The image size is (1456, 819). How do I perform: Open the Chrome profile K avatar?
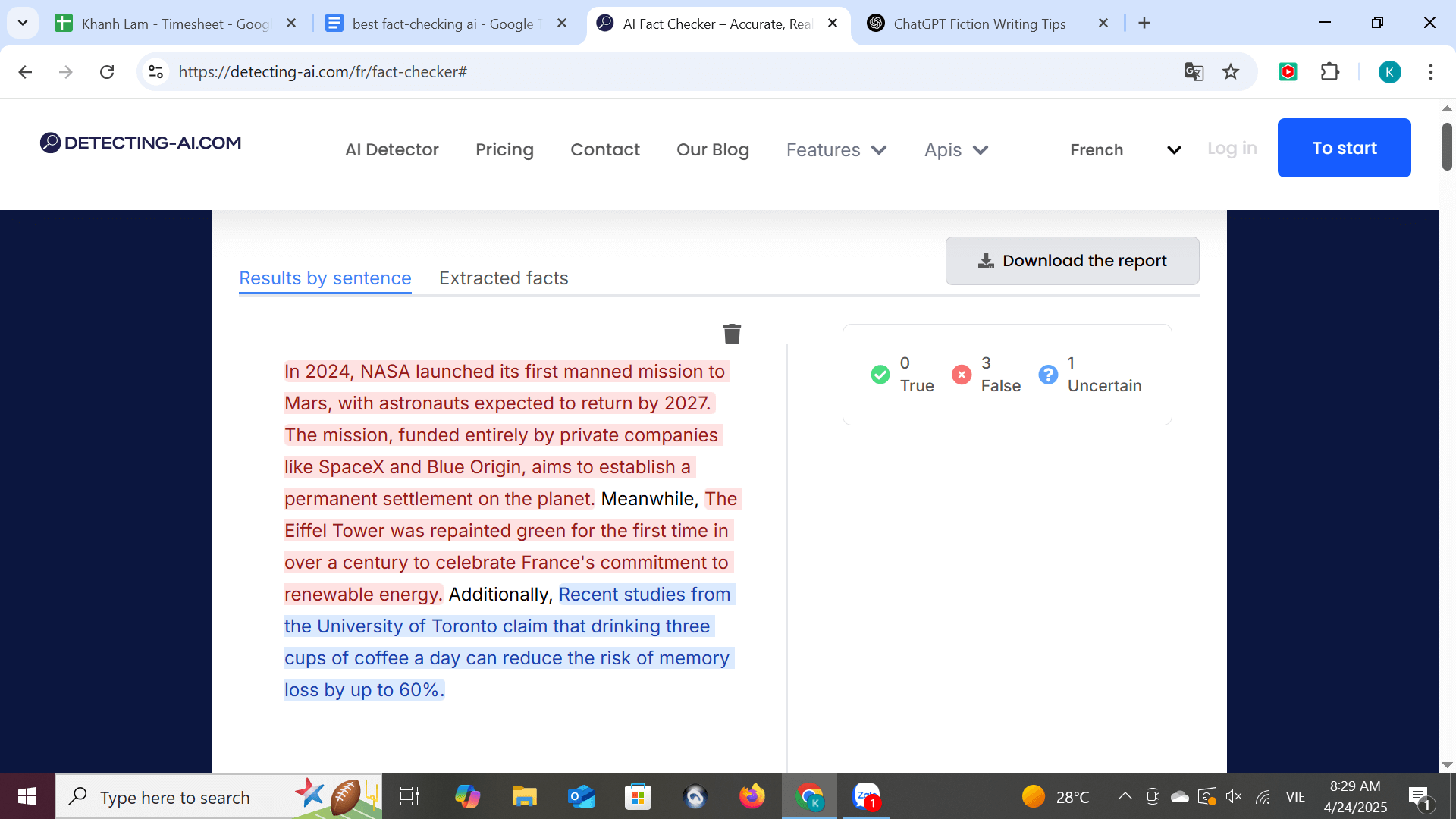(x=1389, y=72)
